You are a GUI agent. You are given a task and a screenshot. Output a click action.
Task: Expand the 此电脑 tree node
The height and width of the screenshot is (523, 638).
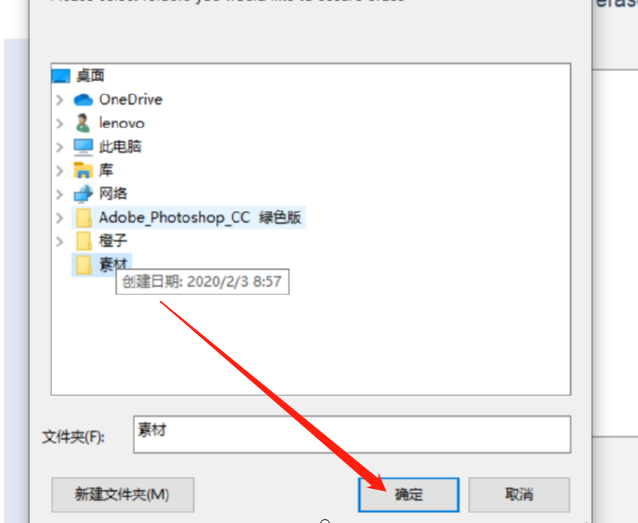(60, 147)
